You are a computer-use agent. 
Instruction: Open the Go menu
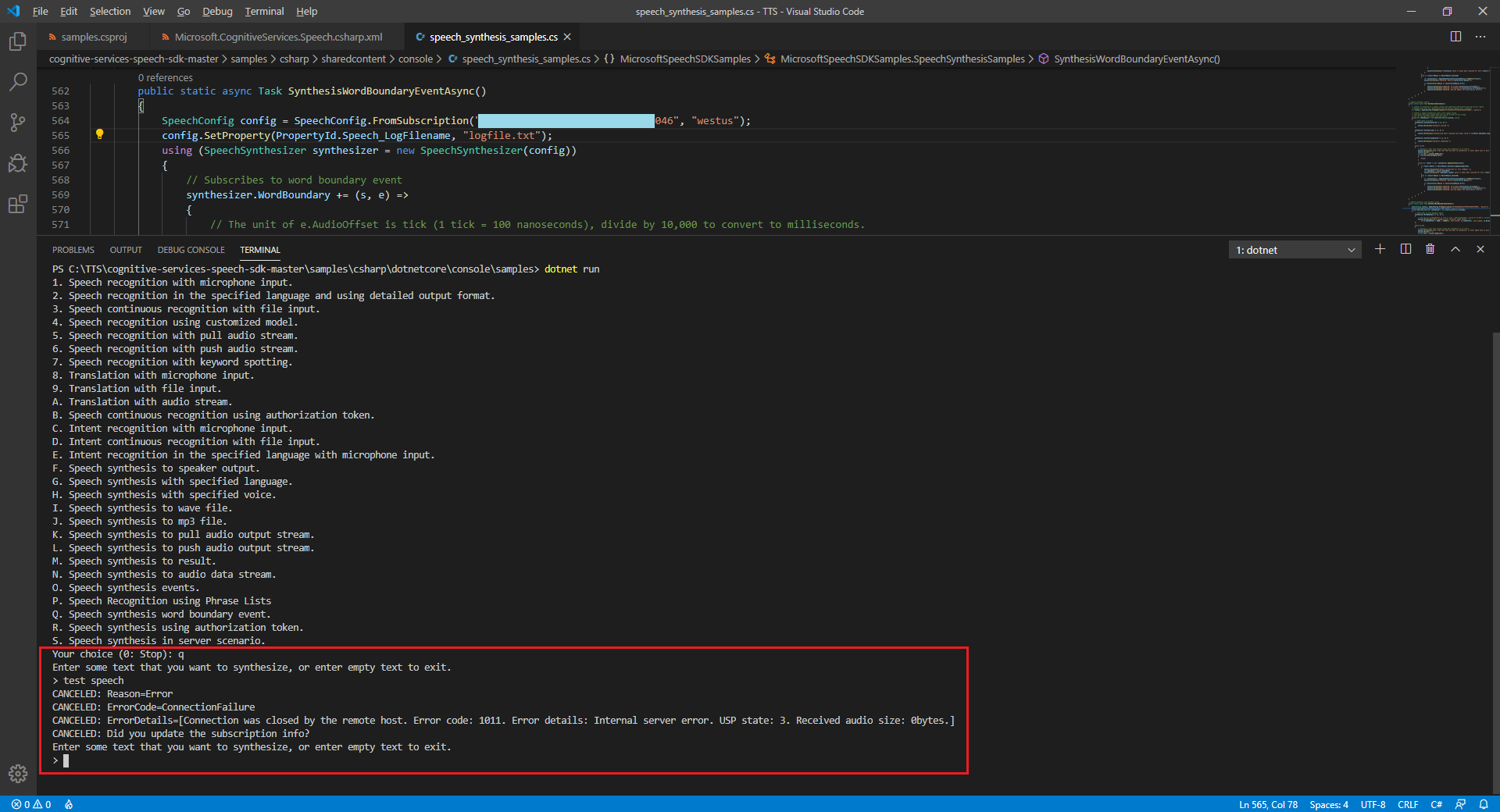184,11
